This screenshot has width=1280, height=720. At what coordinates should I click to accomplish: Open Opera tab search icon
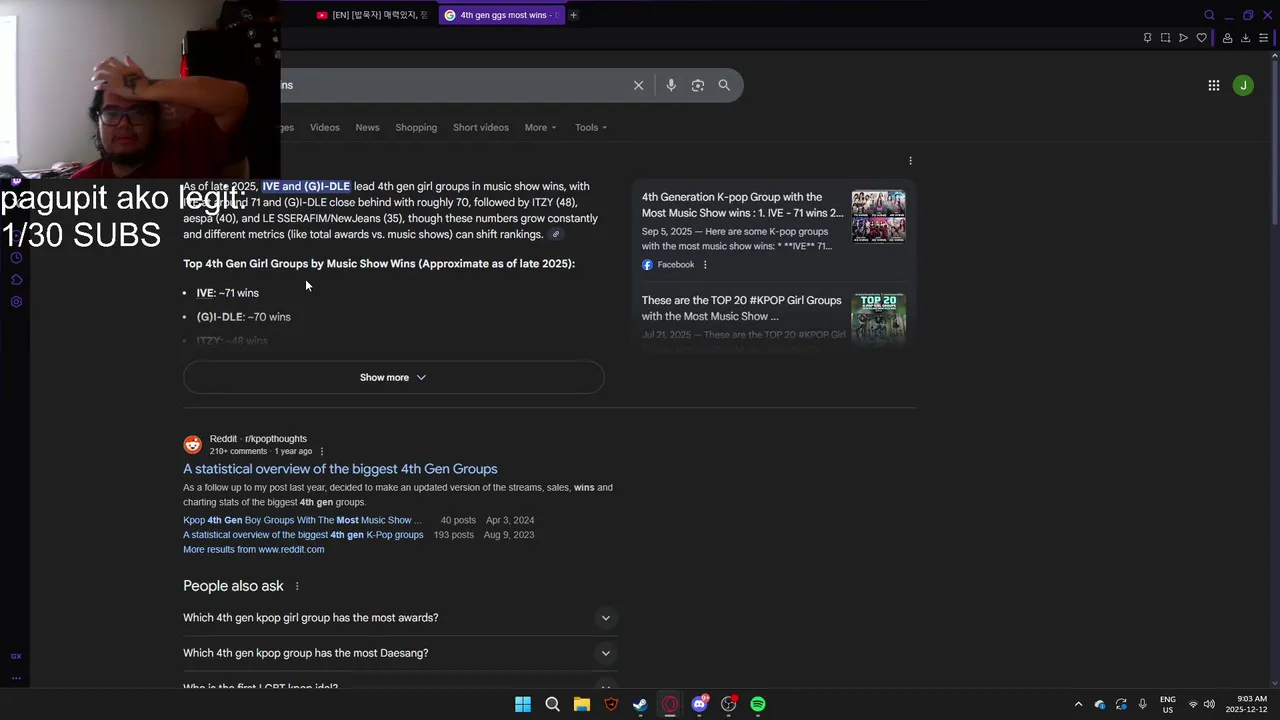[1209, 15]
